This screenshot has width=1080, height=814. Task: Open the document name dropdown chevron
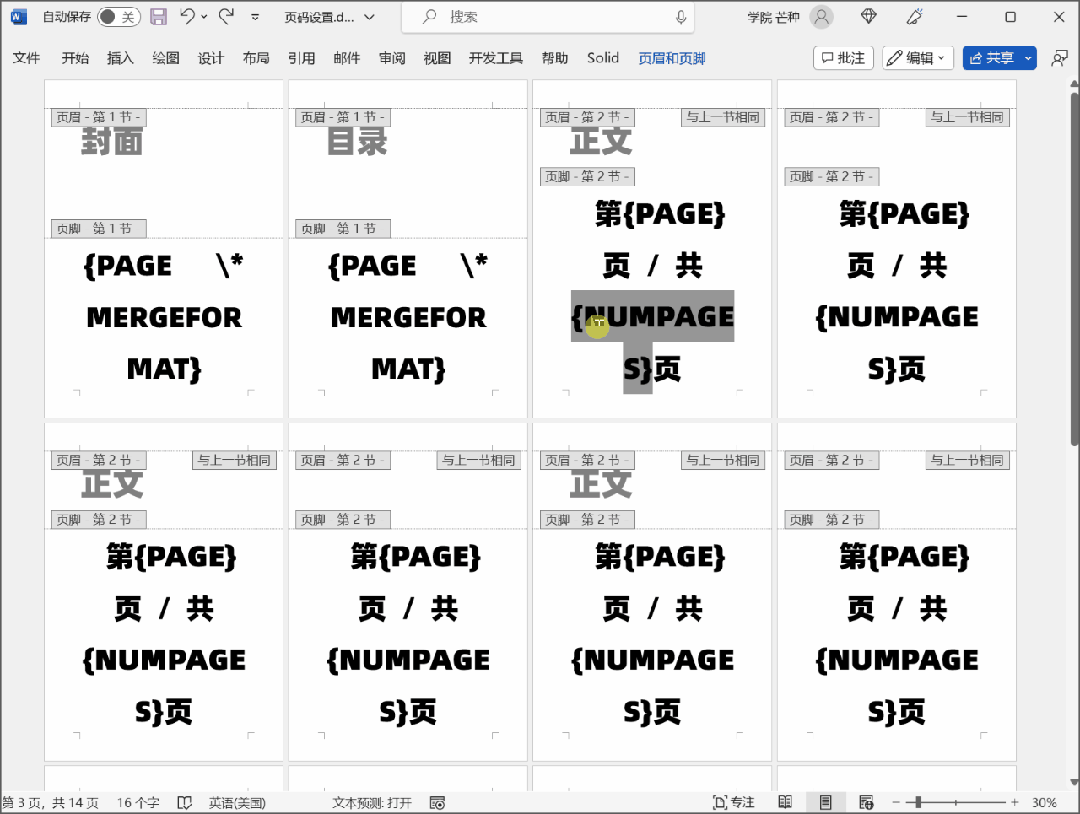coord(369,17)
